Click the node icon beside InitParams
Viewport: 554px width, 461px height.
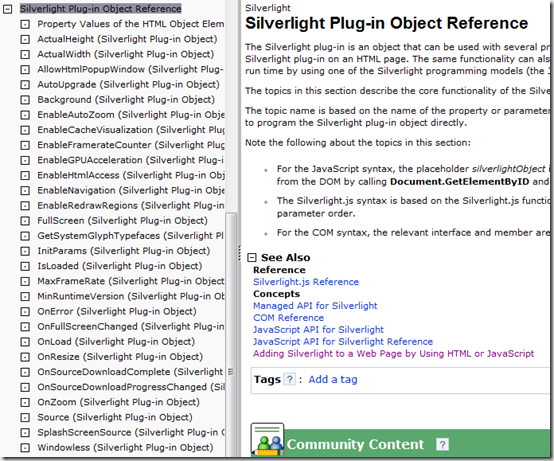point(25,251)
